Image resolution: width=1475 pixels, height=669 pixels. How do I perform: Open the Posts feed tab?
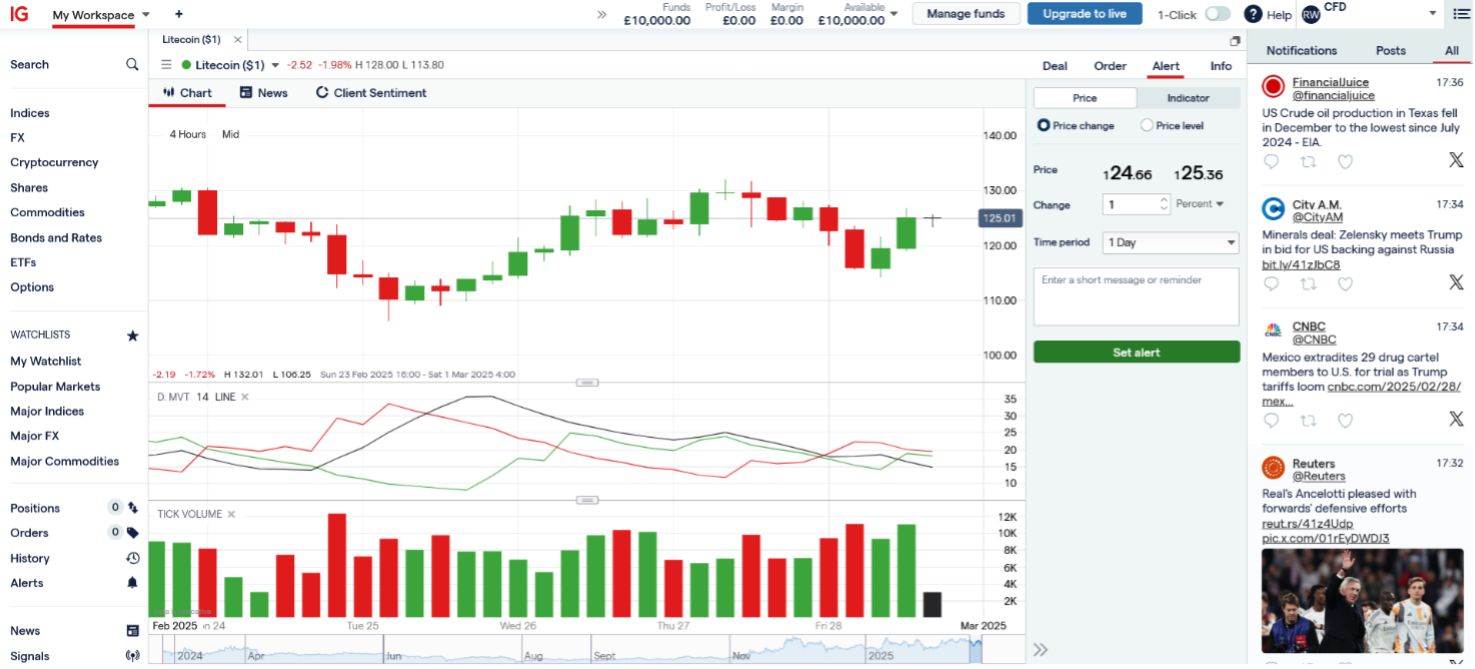[1390, 50]
